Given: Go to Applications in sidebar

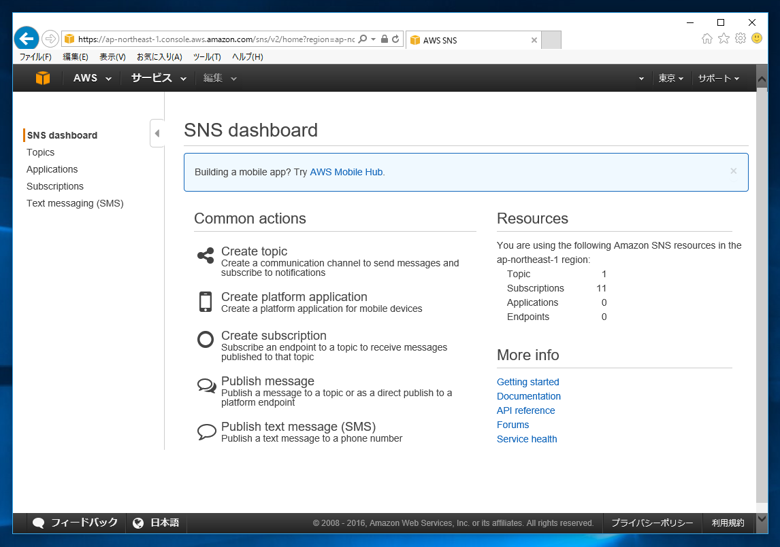Looking at the screenshot, I should coord(52,169).
